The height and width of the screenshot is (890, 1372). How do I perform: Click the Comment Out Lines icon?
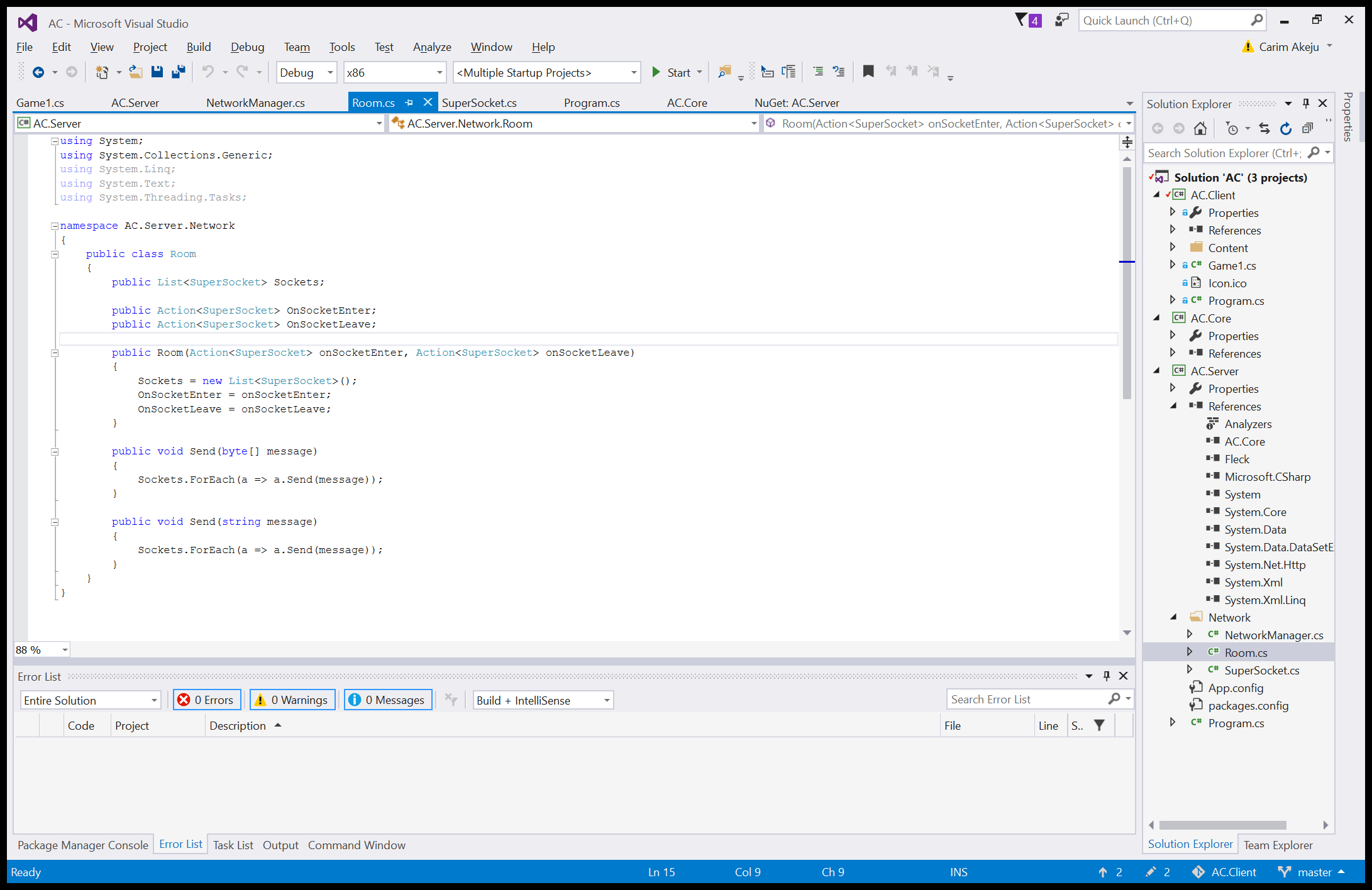(818, 72)
